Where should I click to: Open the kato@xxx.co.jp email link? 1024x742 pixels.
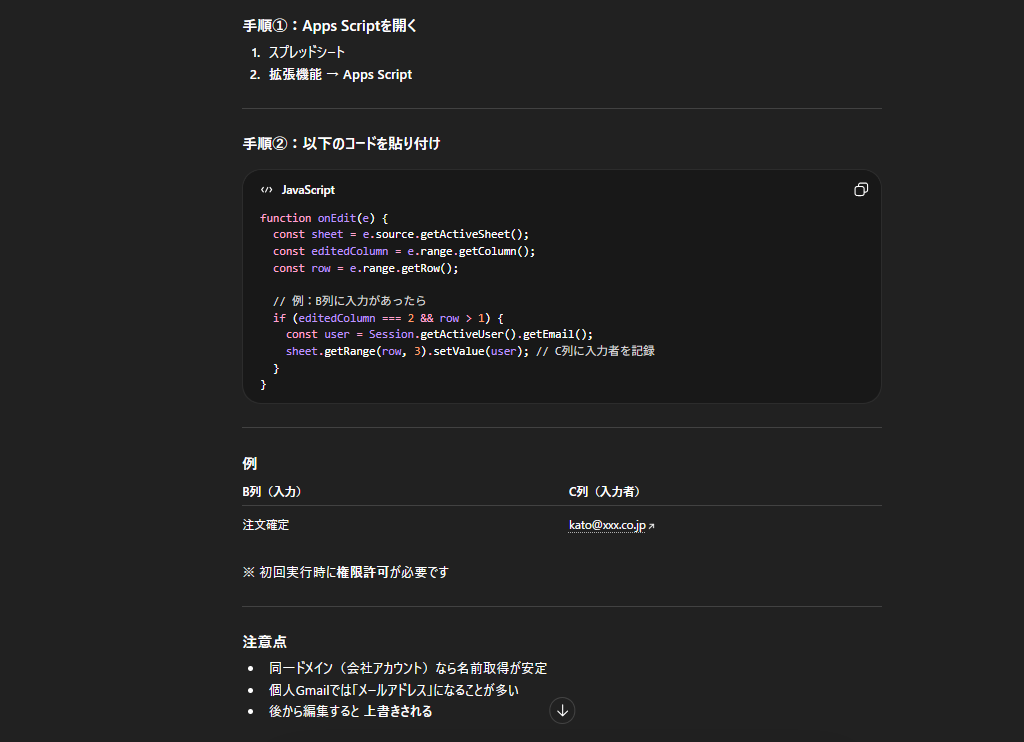pyautogui.click(x=607, y=525)
